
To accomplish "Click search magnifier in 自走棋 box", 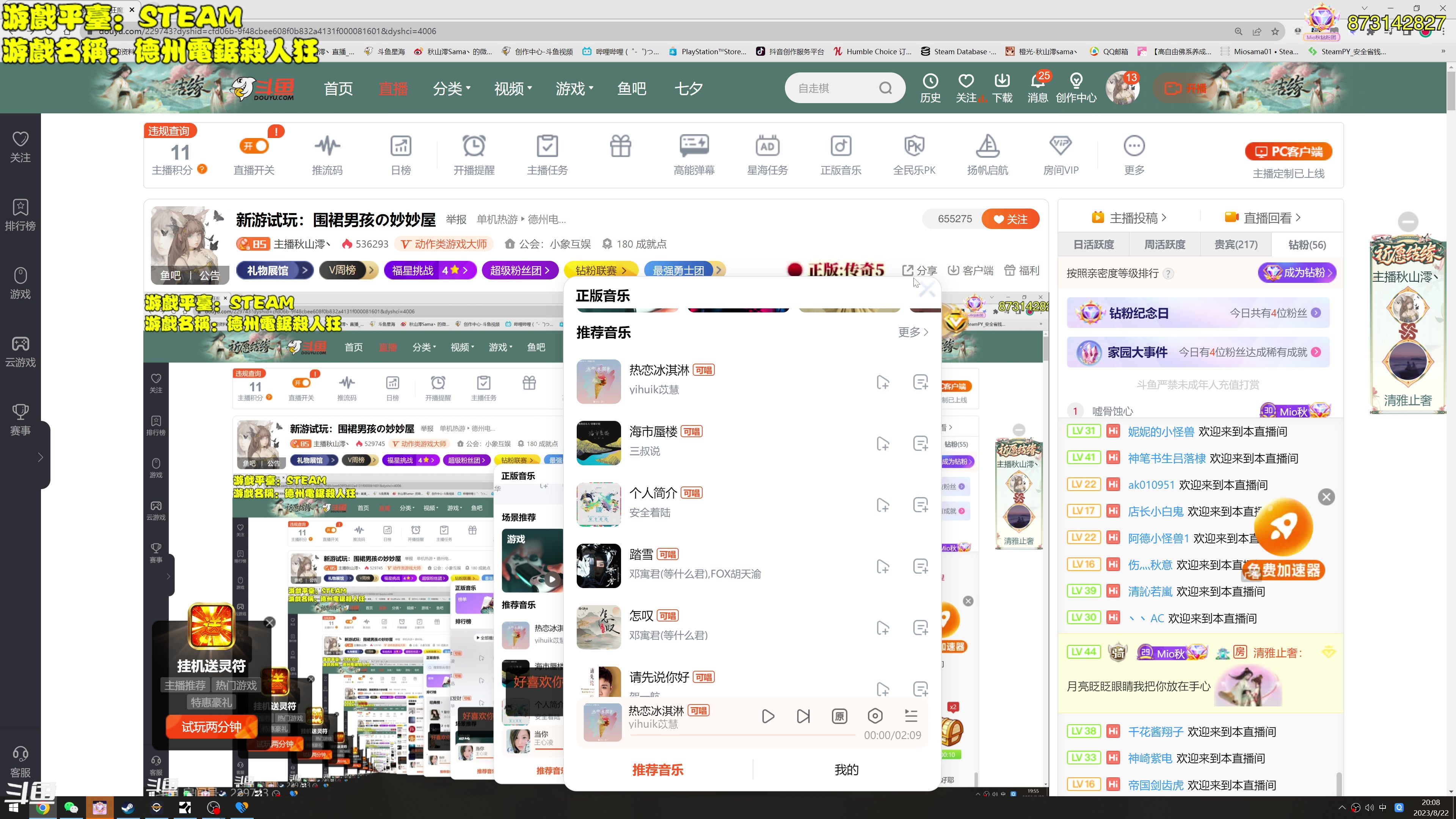I will coord(885,88).
